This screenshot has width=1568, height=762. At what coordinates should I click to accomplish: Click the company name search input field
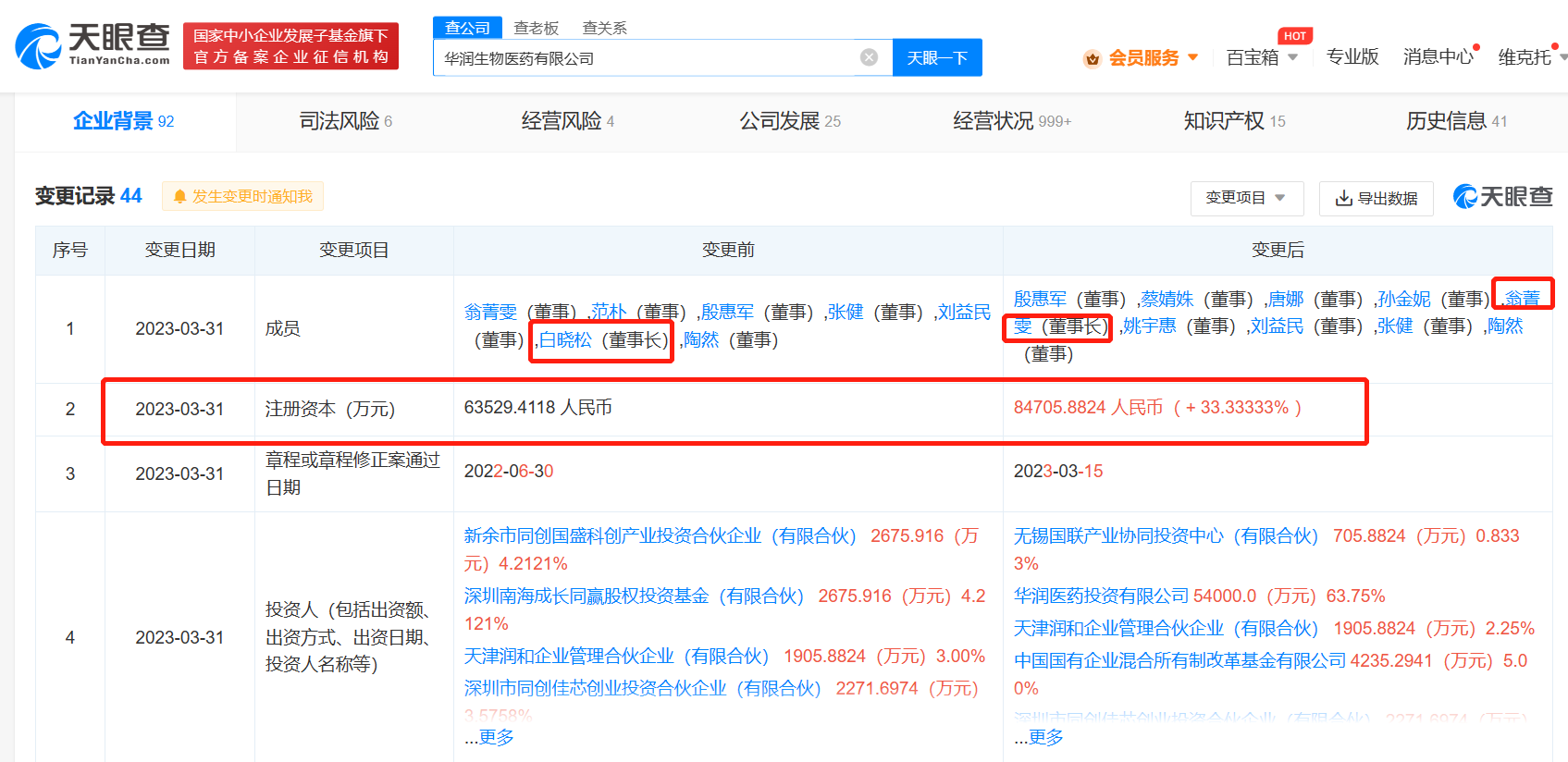(648, 58)
